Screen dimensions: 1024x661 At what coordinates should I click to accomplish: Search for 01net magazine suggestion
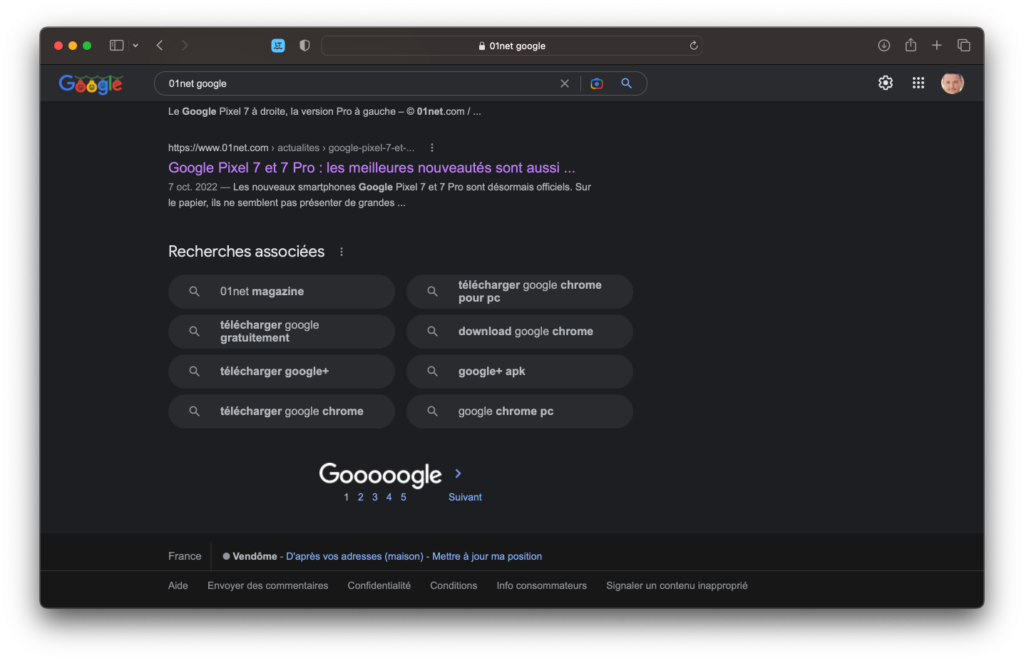click(281, 291)
